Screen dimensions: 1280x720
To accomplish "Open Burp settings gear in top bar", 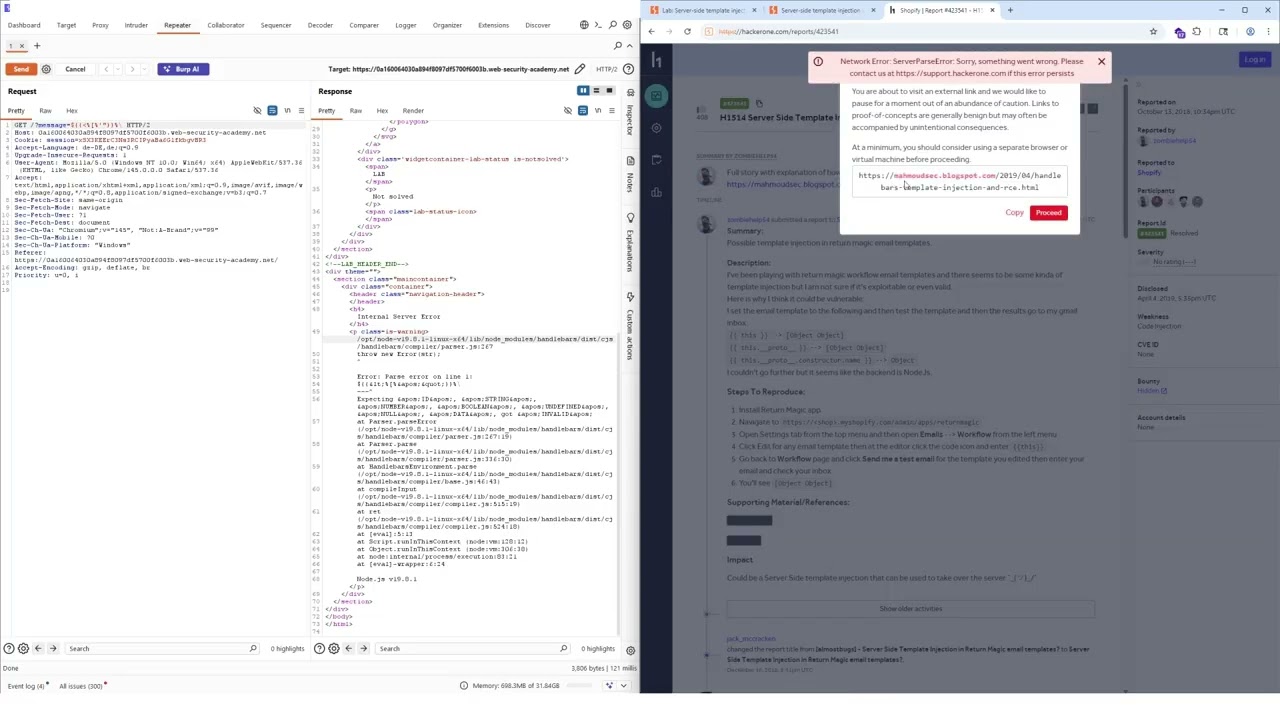I will [x=628, y=25].
